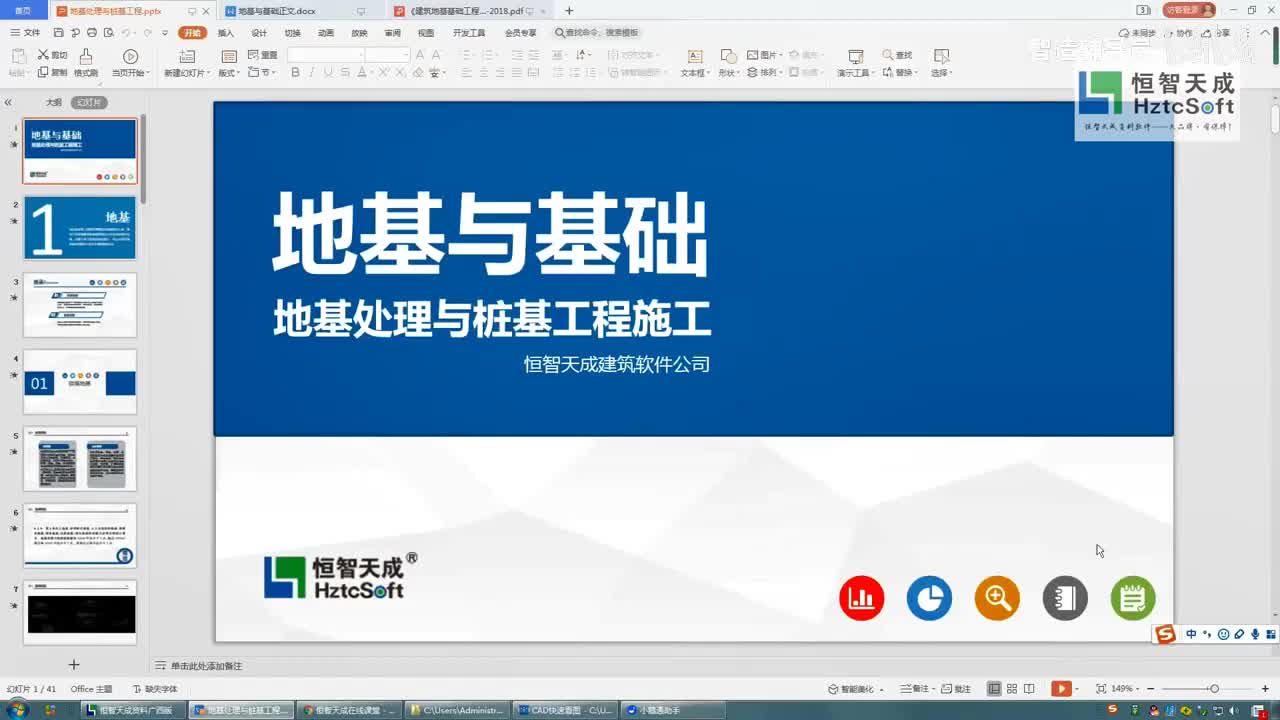1280x720 pixels.
Task: Open the Presentation Tools (演示工具) icon
Action: (856, 57)
